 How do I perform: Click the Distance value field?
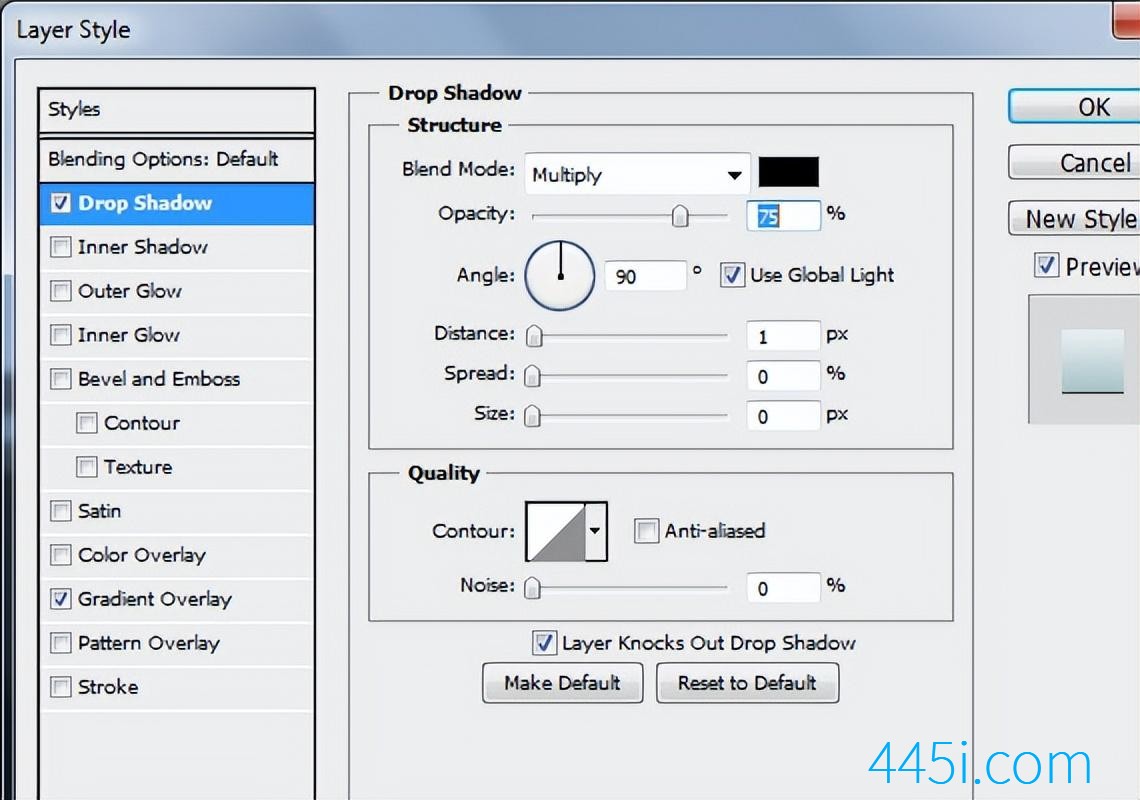click(784, 336)
